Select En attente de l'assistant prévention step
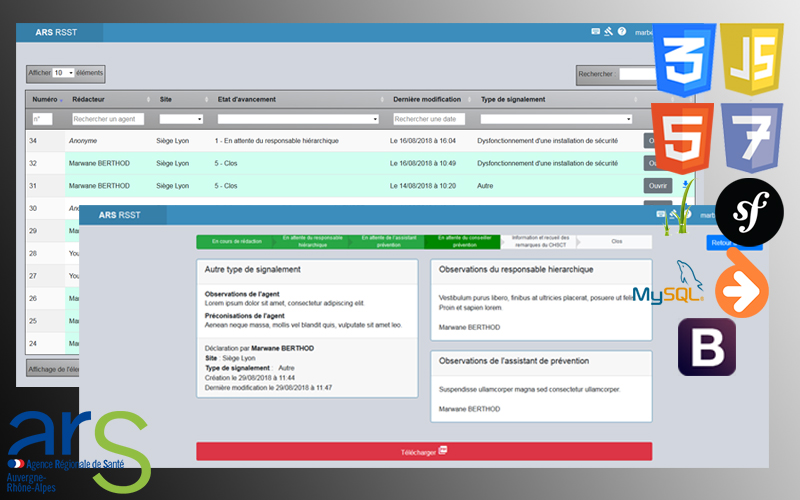 388,241
